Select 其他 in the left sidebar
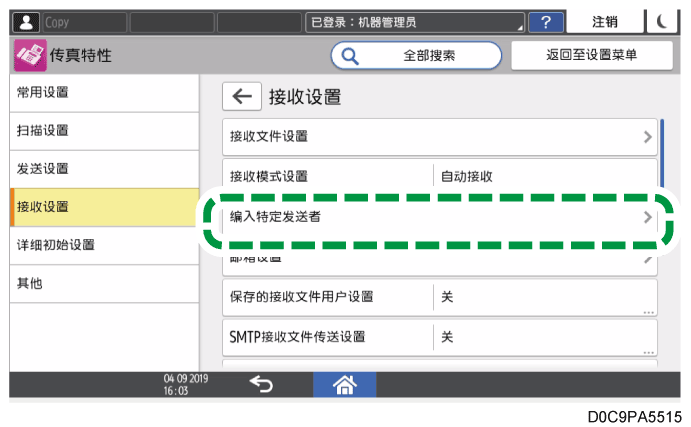The height and width of the screenshot is (427, 691). 100,283
